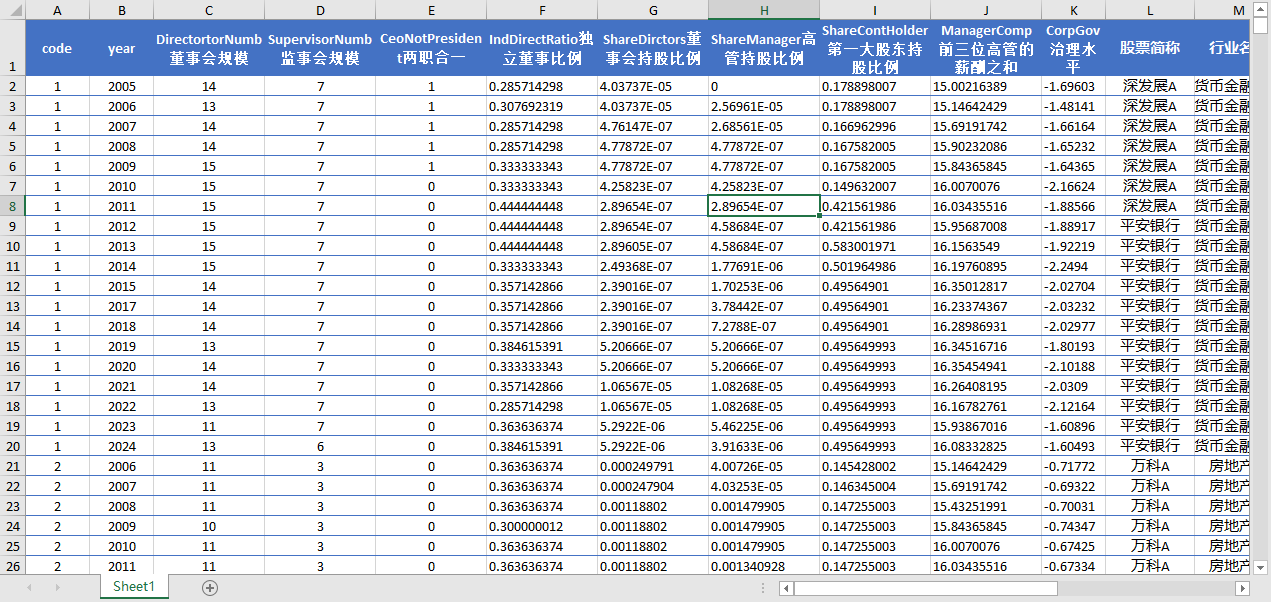The width and height of the screenshot is (1271, 602).
Task: Click the CorpGov header cell
Action: click(1073, 48)
